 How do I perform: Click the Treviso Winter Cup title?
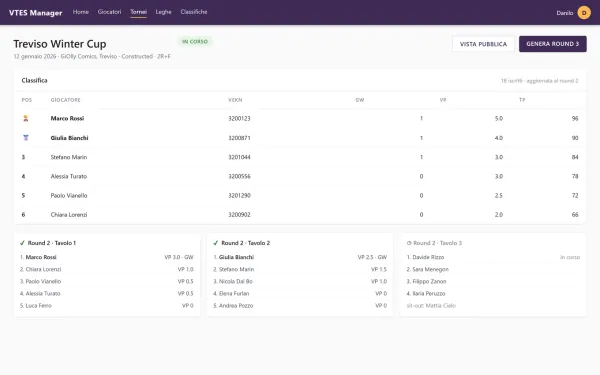pyautogui.click(x=60, y=44)
